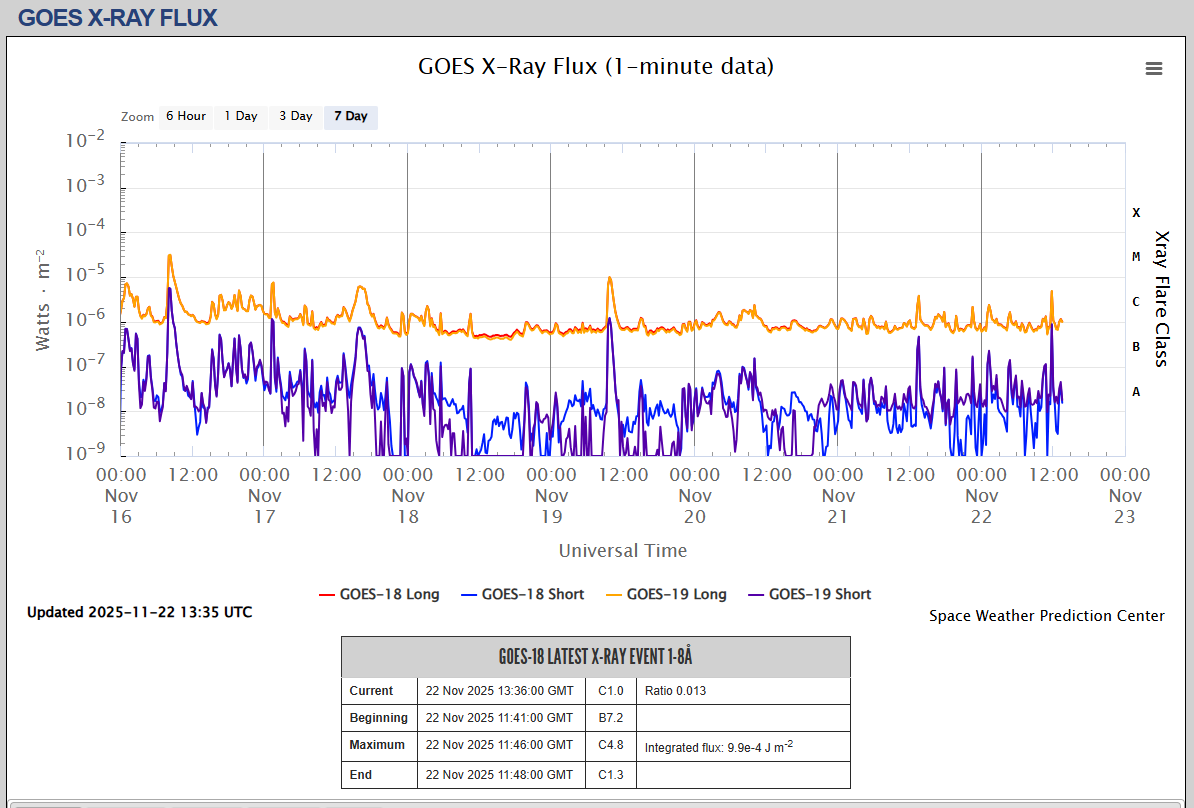Click the chart title GOES X-Ray Flux
The height and width of the screenshot is (808, 1194).
tap(595, 67)
